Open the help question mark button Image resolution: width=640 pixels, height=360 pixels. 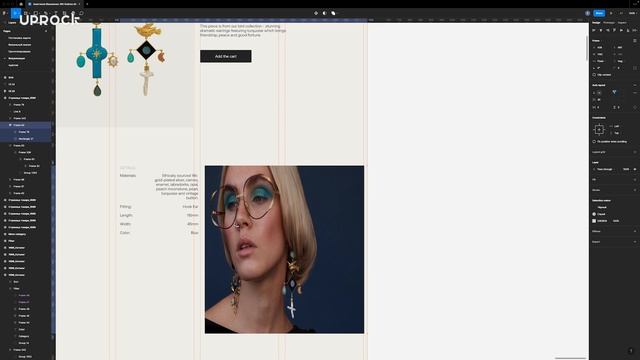(631, 351)
